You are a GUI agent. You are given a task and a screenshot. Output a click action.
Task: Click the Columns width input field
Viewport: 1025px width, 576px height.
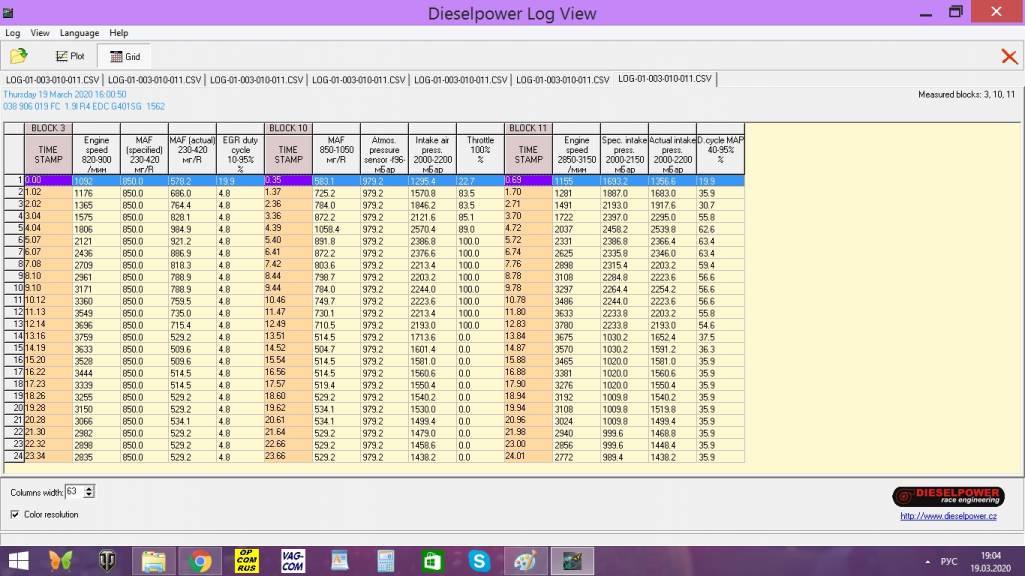(74, 491)
